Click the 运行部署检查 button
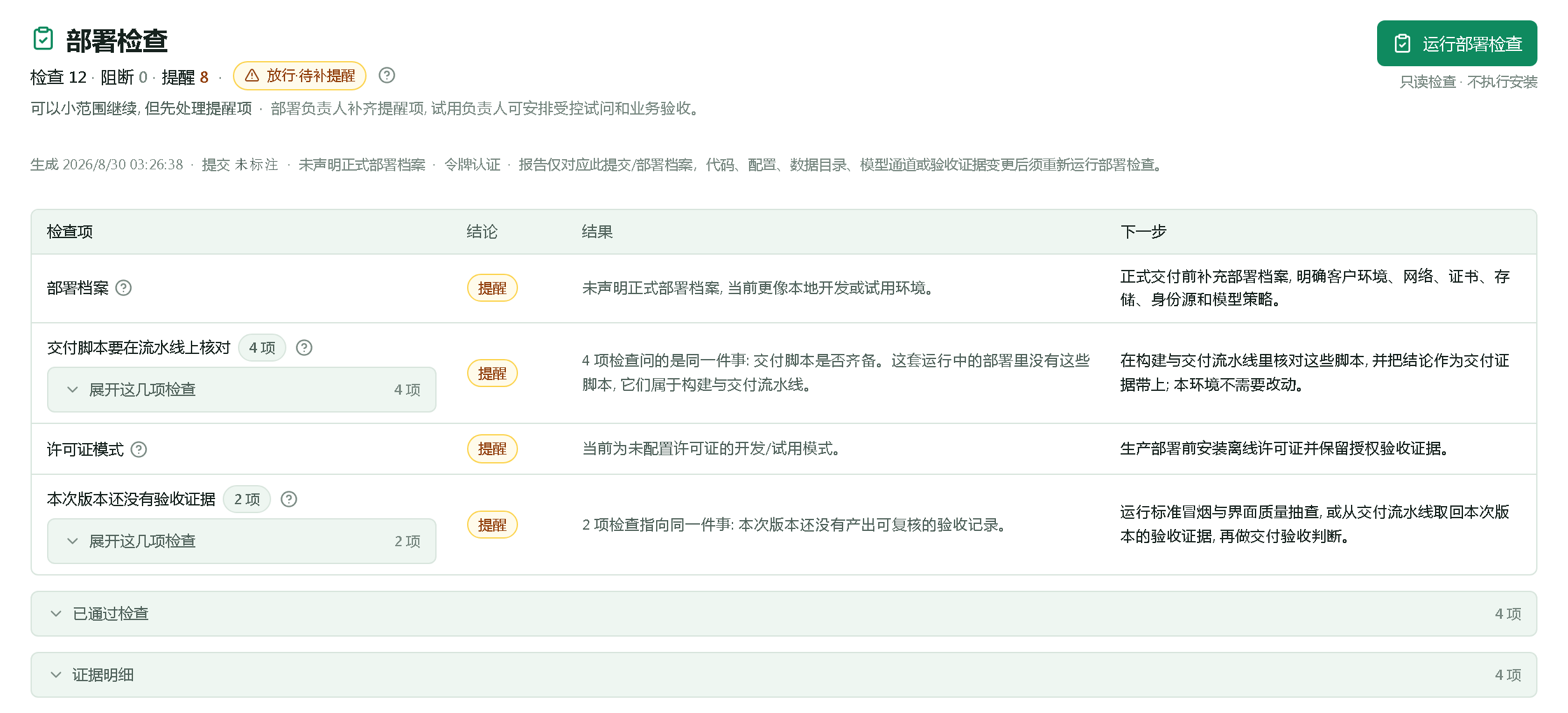Viewport: 1568px width, 713px height. point(1457,43)
